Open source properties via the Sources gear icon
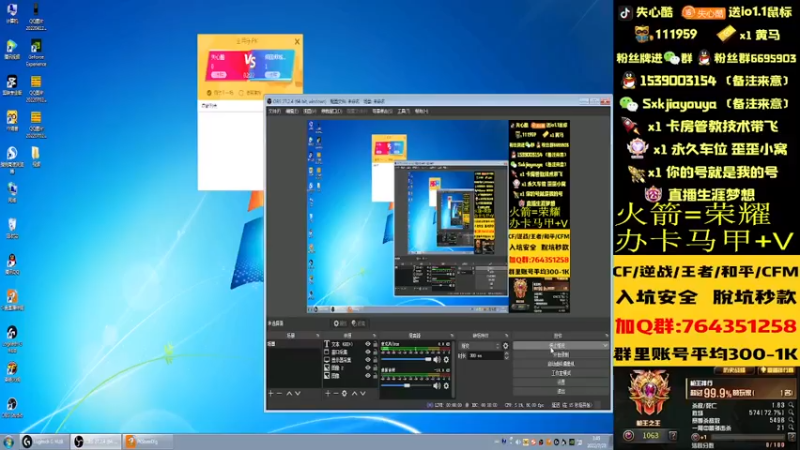Viewport: 800px width, 450px height. 344,393
